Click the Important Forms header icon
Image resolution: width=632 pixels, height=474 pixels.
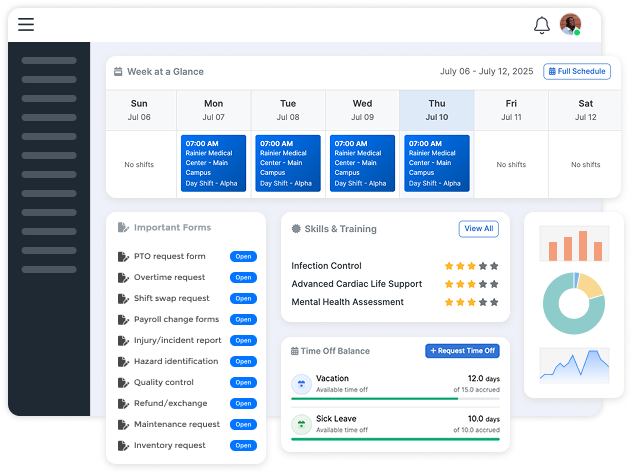click(x=123, y=227)
